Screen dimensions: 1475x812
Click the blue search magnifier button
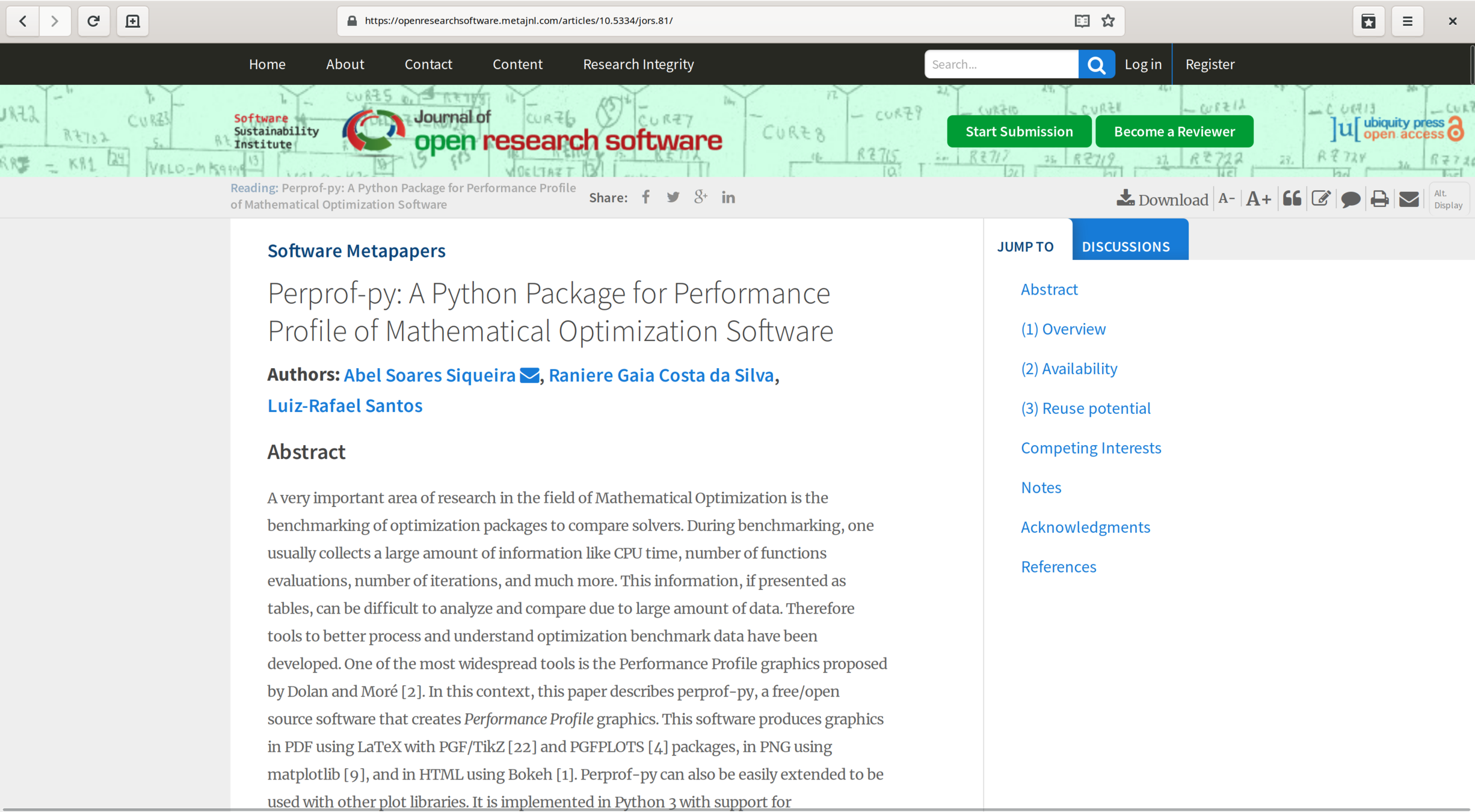(1096, 64)
